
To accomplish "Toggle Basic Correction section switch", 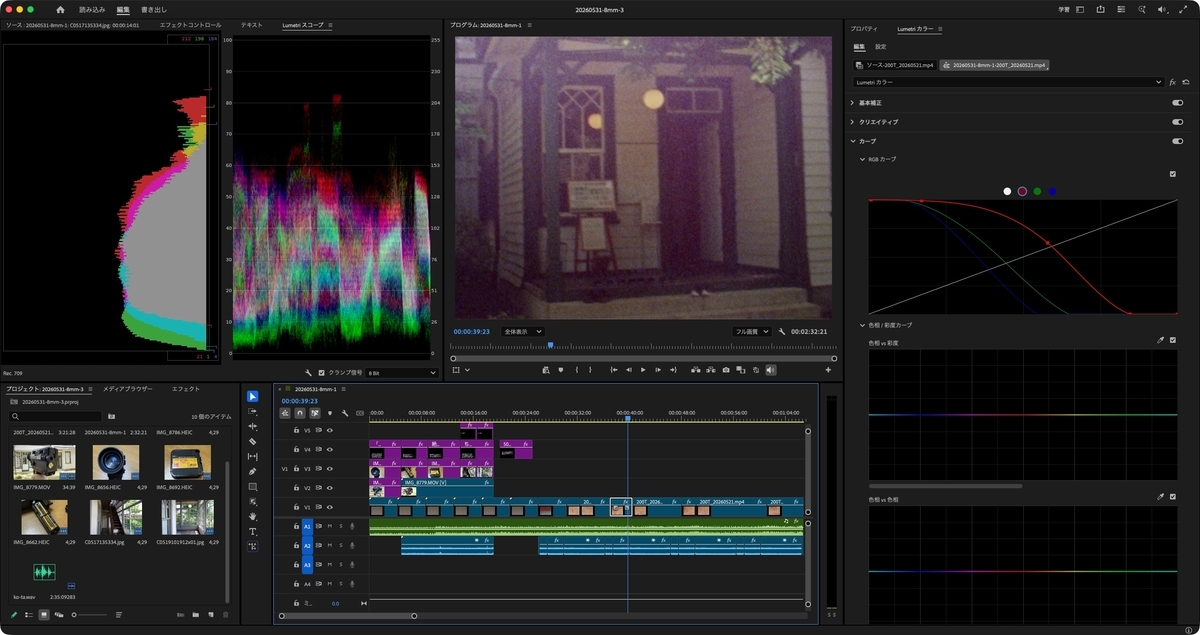I will (1177, 102).
